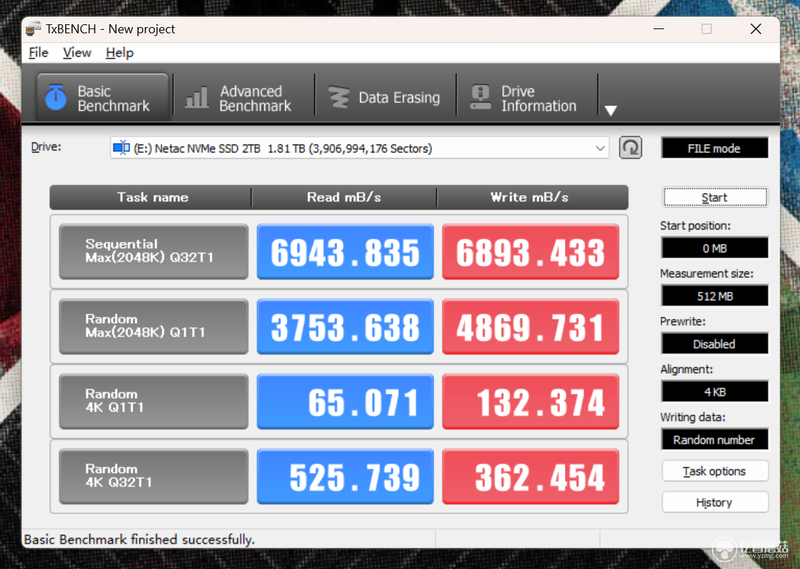Open the Data Erasing tab

click(386, 97)
